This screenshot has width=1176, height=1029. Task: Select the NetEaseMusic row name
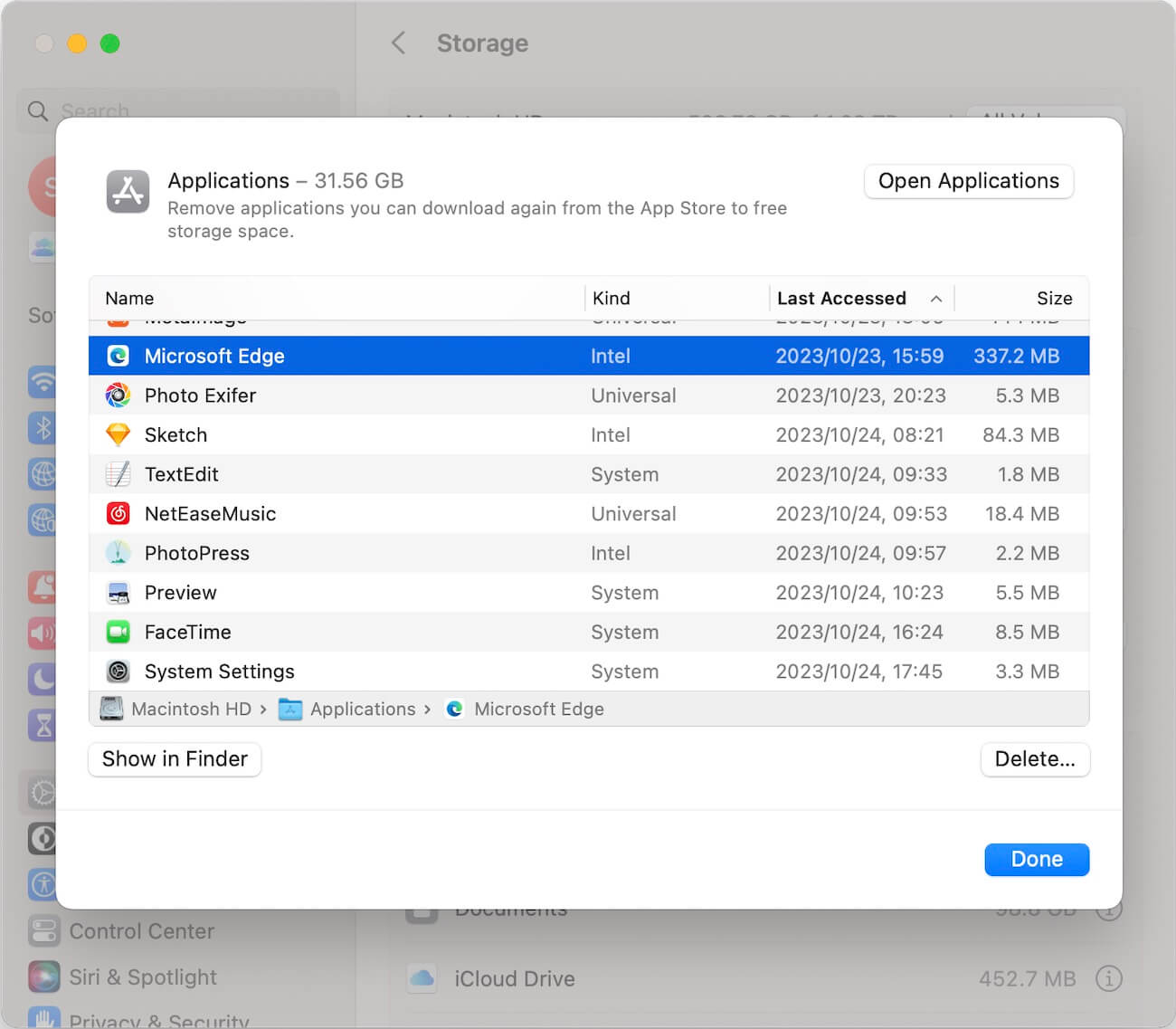point(210,514)
